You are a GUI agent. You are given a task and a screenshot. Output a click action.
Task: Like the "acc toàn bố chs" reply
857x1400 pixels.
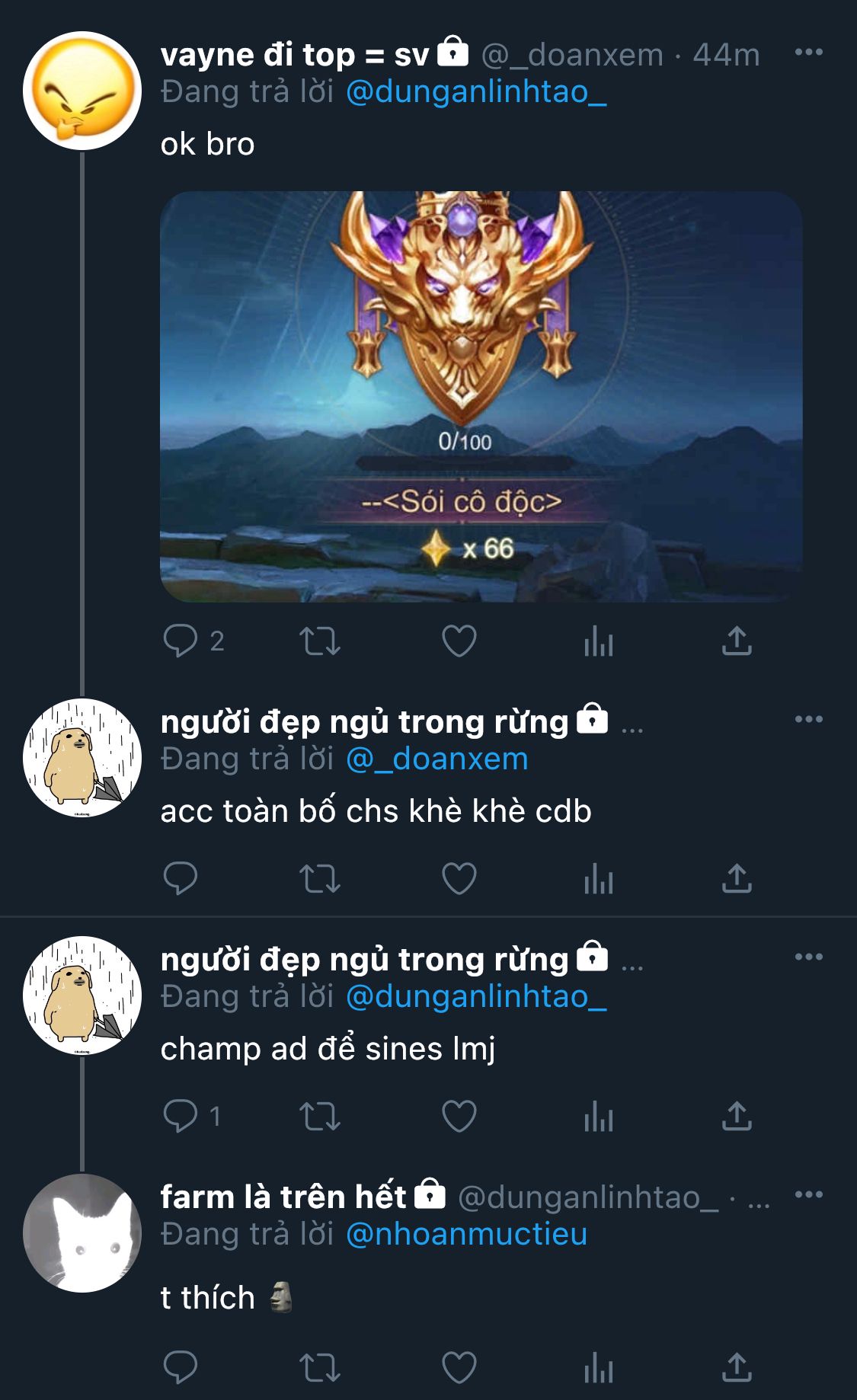click(459, 878)
